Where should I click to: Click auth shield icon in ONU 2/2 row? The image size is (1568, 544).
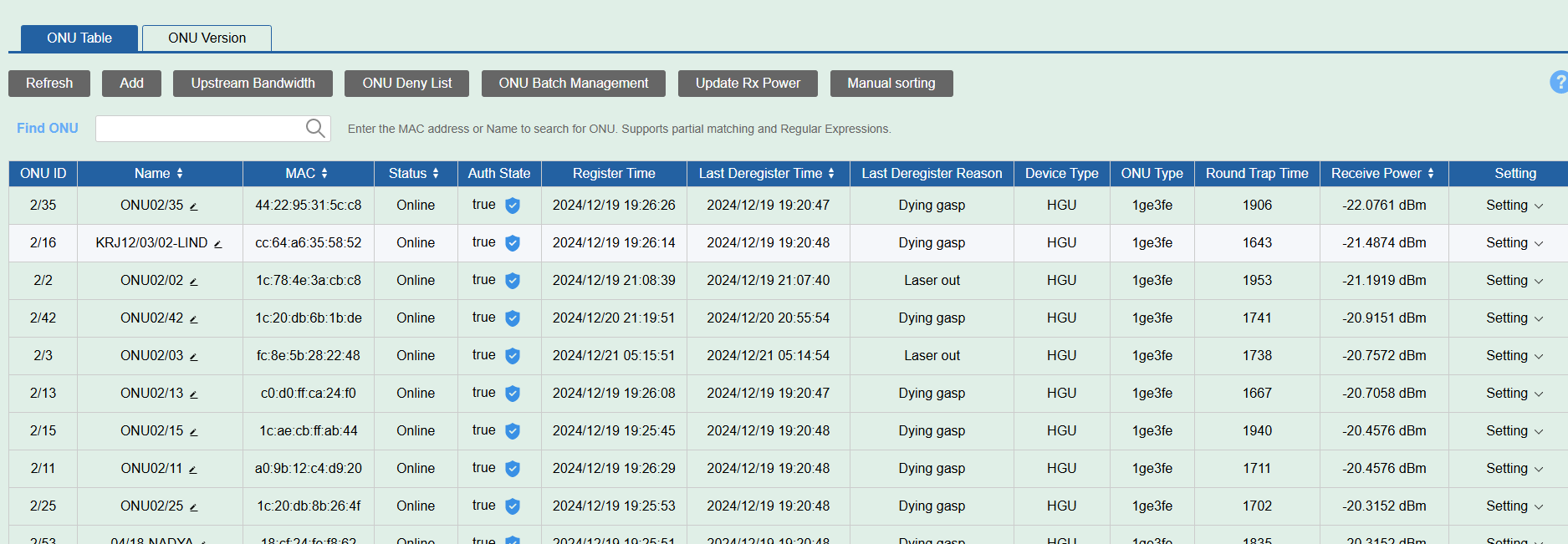coord(513,281)
